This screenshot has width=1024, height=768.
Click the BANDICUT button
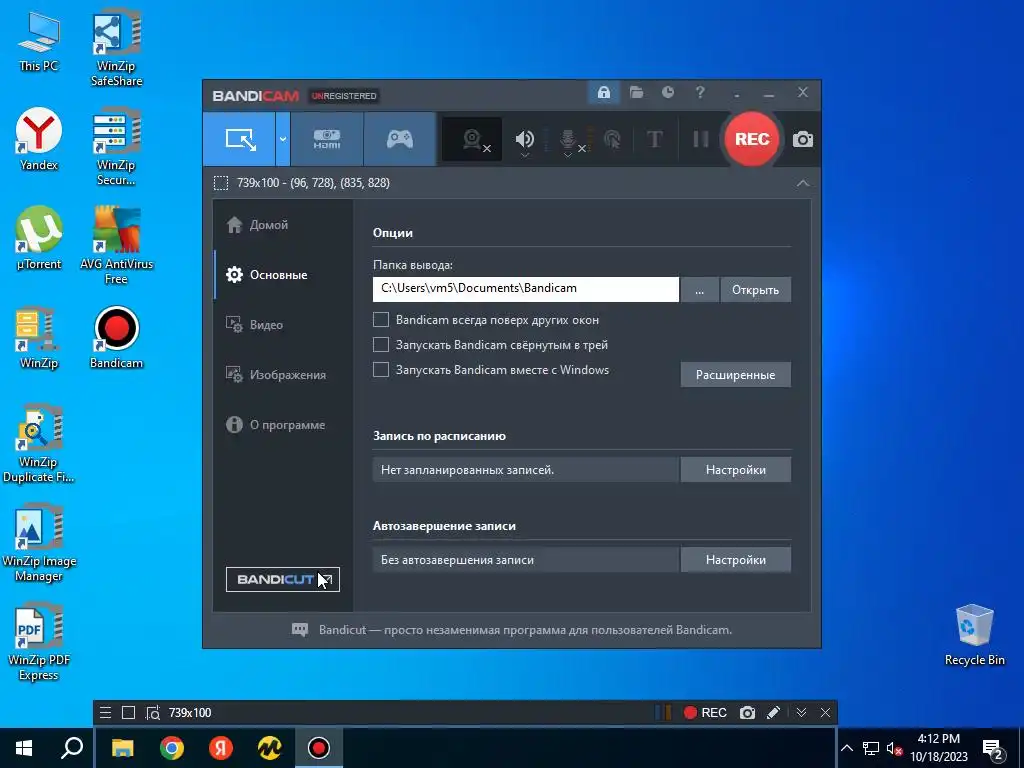tap(283, 579)
